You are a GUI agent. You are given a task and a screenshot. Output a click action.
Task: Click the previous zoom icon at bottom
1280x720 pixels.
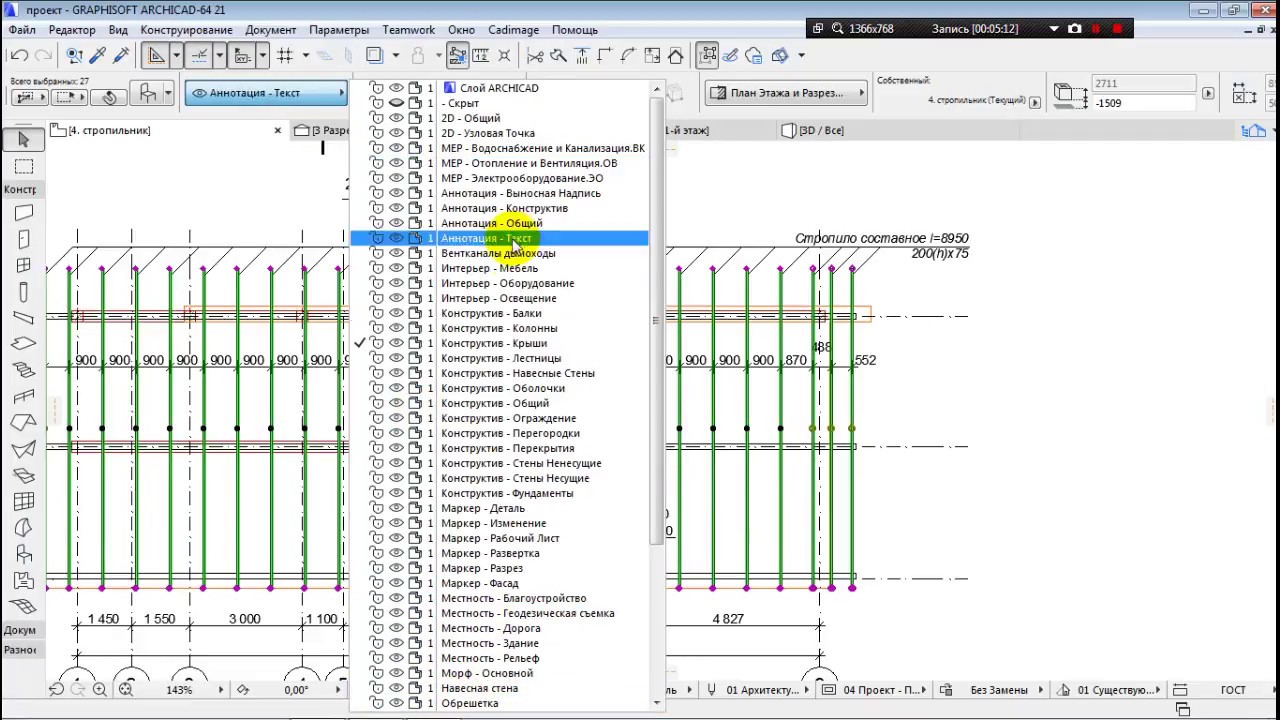(56, 690)
